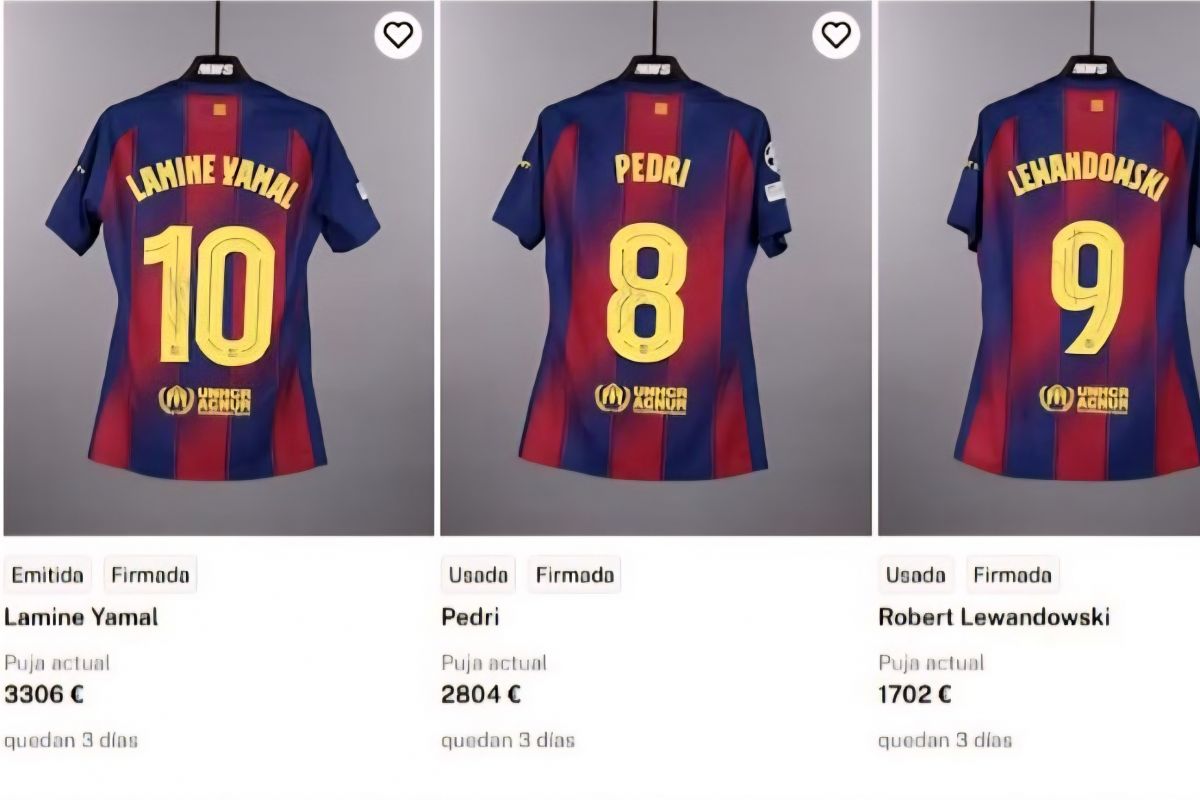Select the Firmada tag on Yamal listing
This screenshot has width=1200, height=800.
coord(150,575)
